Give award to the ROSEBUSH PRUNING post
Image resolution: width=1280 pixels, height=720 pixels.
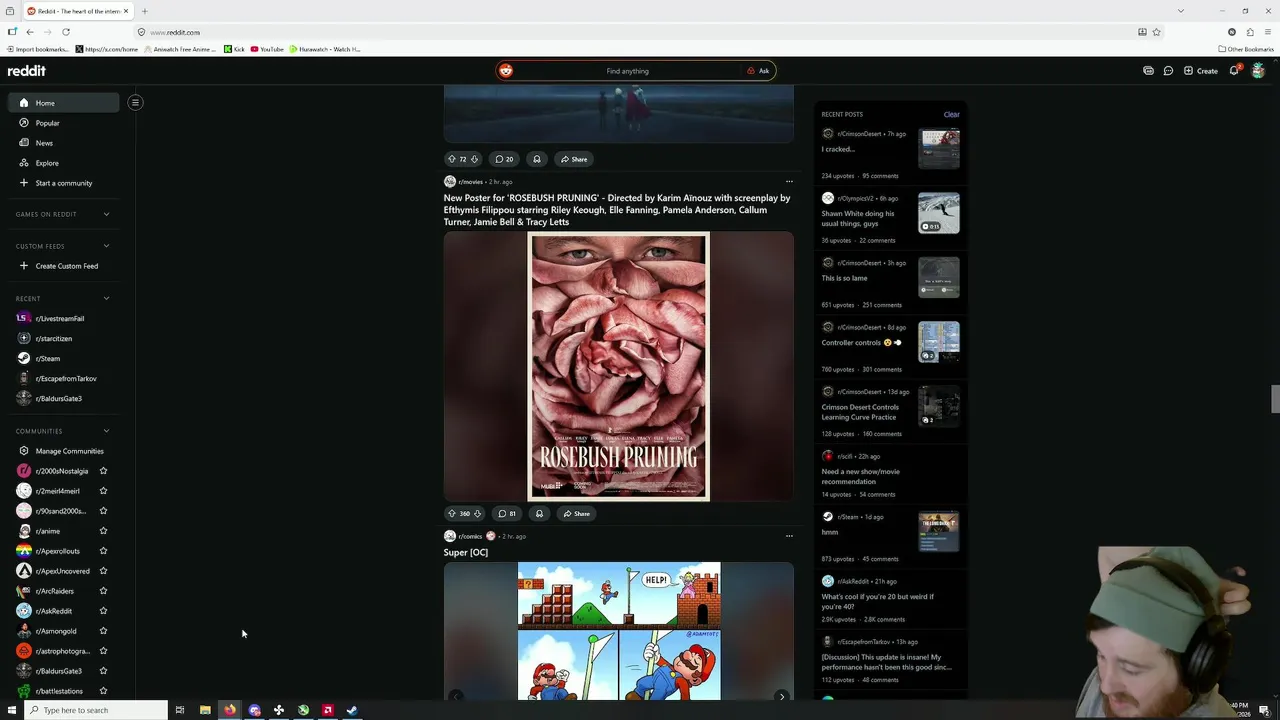point(539,514)
